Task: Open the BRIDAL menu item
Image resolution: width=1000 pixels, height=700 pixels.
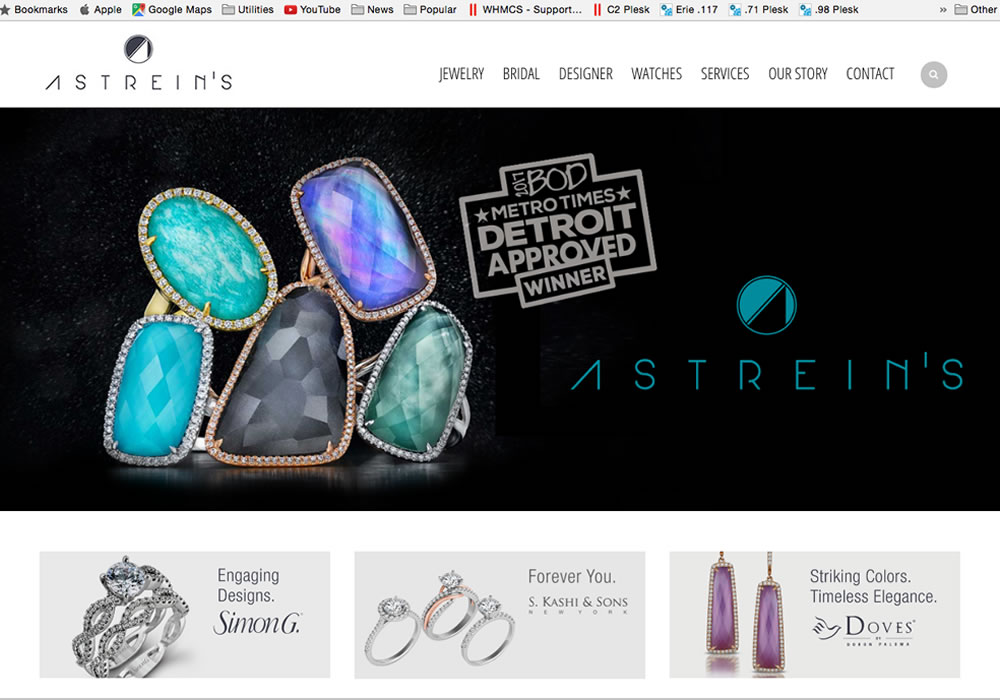Action: click(521, 74)
